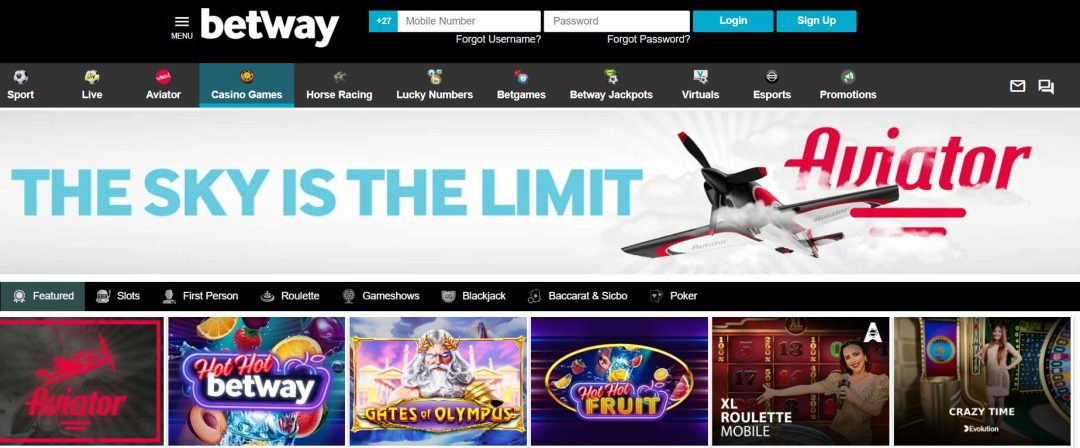The width and height of the screenshot is (1080, 448).
Task: Open the live chat bubbles icon
Action: [1046, 87]
